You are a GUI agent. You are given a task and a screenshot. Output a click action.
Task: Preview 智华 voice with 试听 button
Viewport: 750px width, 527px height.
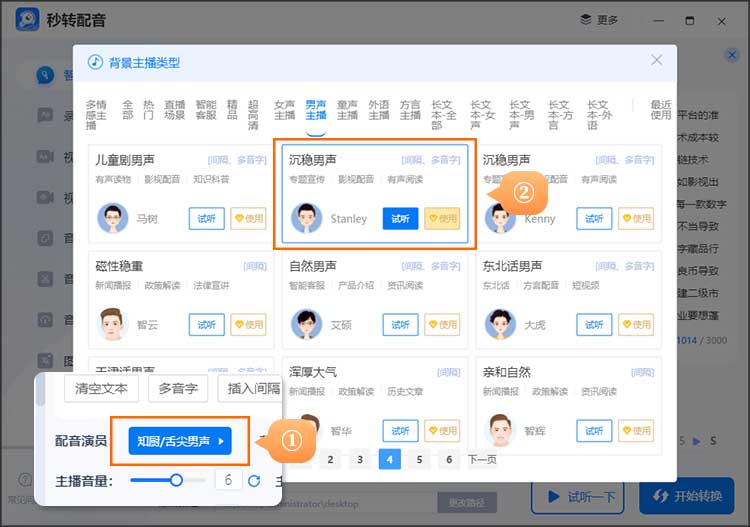click(x=400, y=431)
